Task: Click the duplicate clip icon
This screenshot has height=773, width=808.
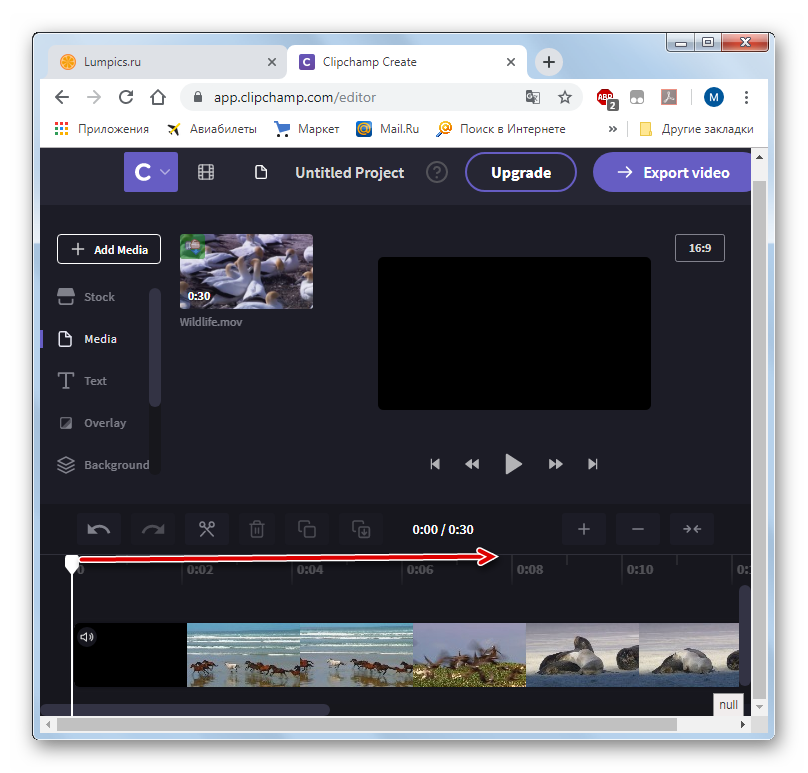Action: (308, 529)
